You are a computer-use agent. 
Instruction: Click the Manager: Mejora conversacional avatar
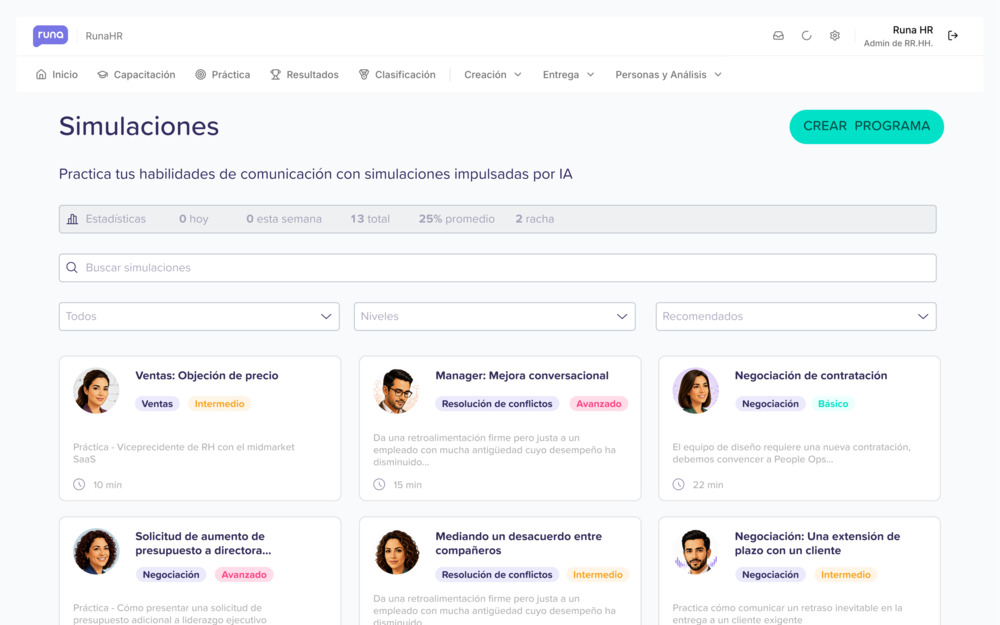396,391
